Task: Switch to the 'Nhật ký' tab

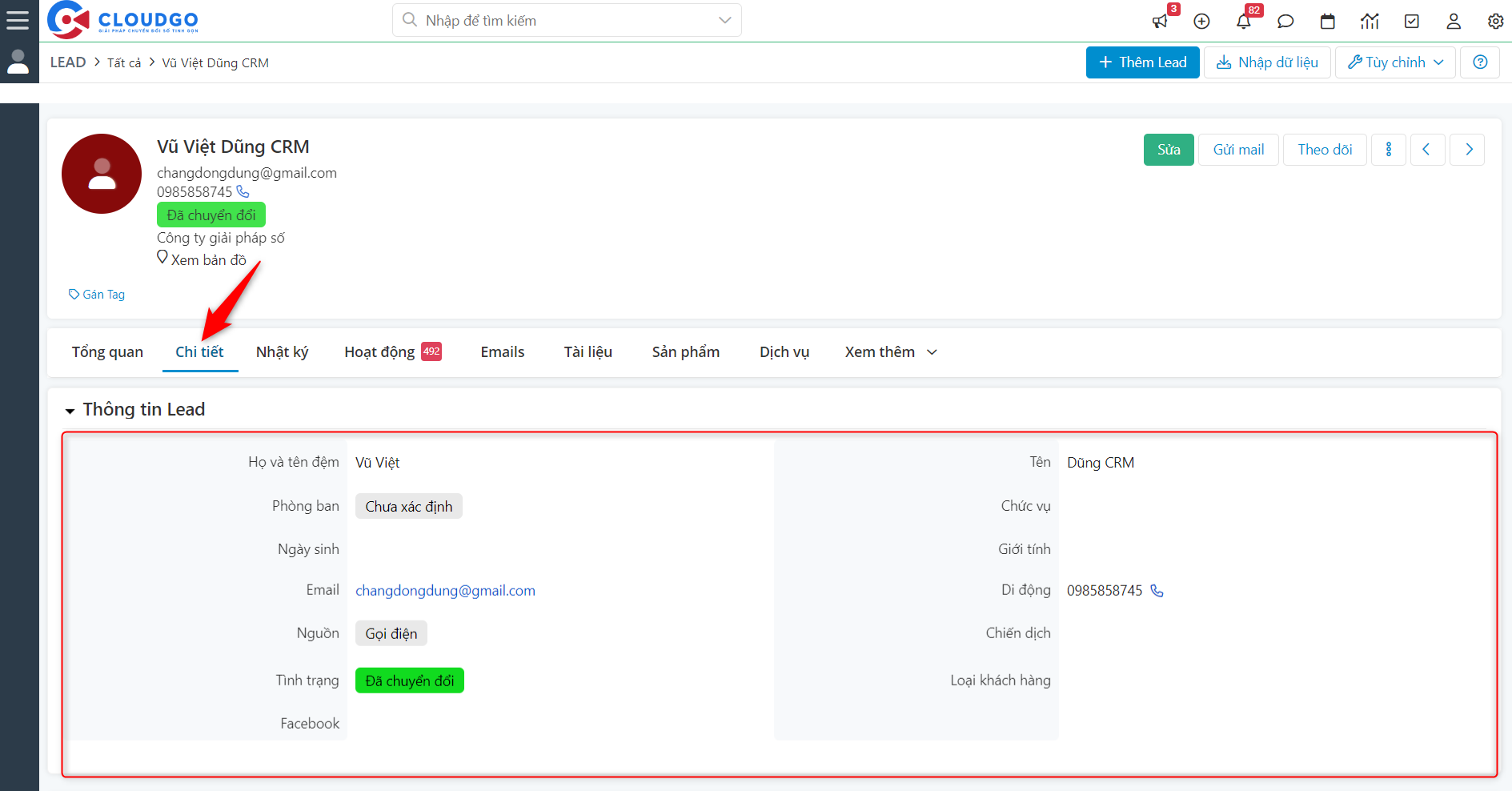Action: click(282, 351)
